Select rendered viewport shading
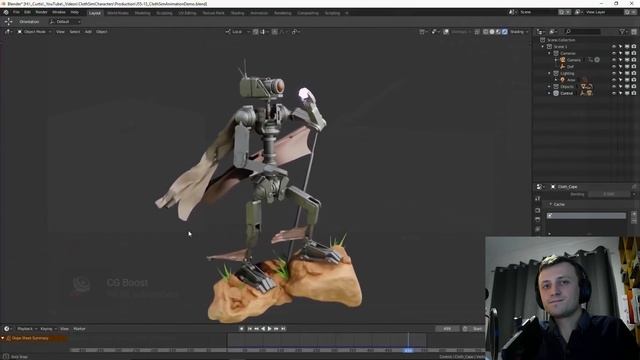This screenshot has height=360, width=640. click(x=504, y=31)
